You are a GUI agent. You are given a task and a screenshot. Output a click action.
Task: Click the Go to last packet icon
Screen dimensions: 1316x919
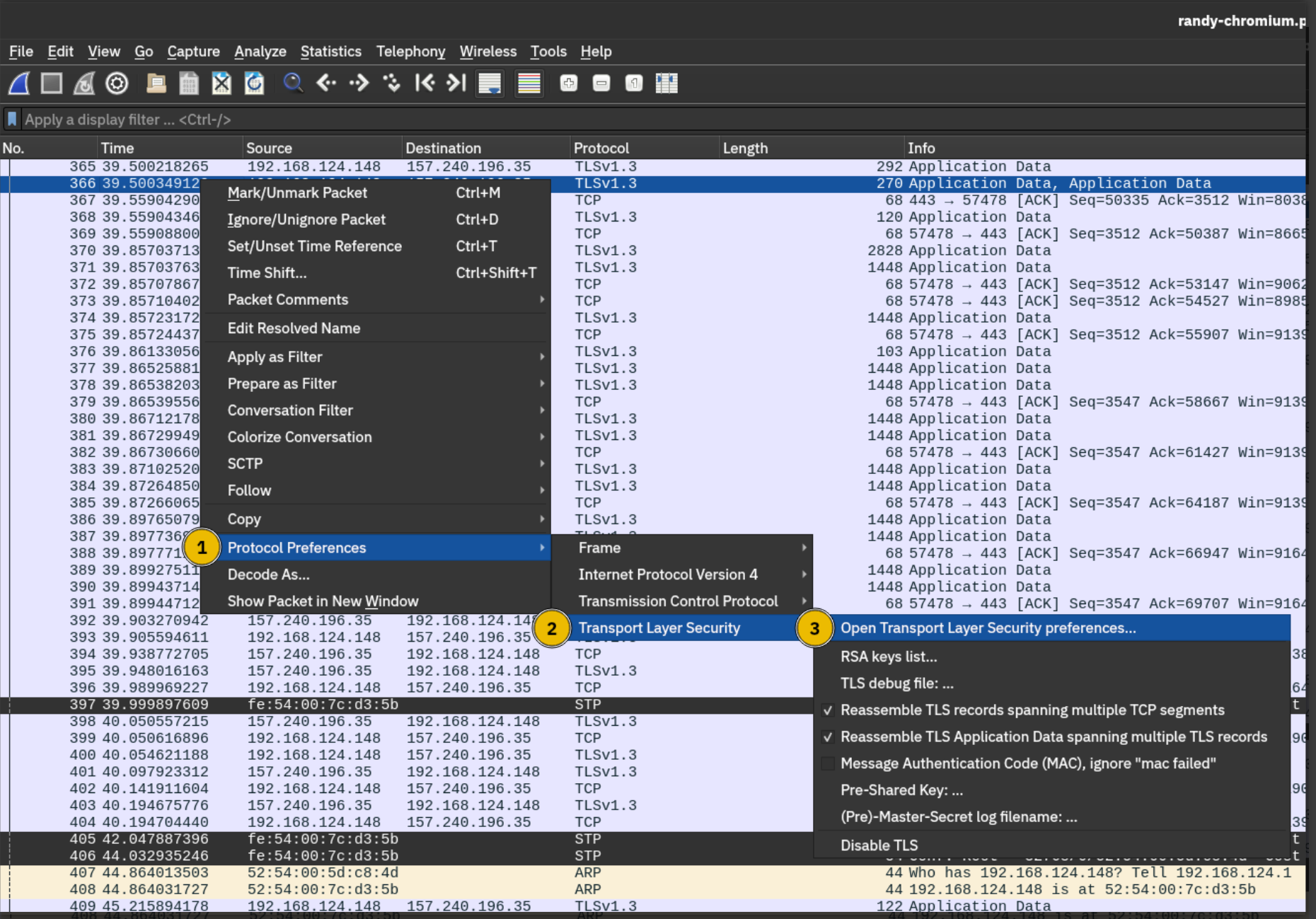click(456, 83)
